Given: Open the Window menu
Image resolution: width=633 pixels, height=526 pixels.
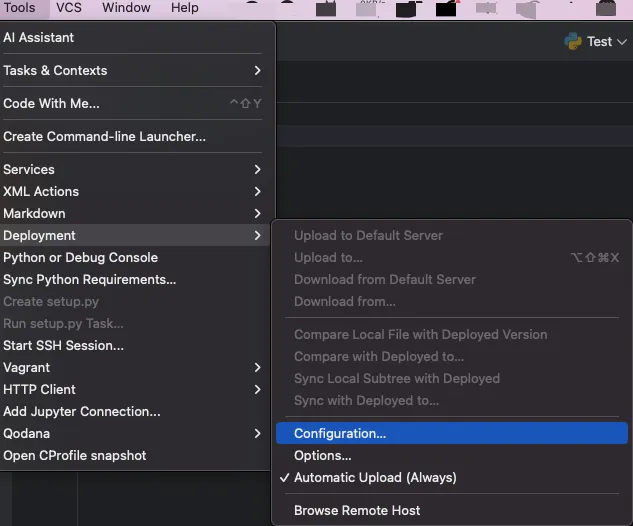Looking at the screenshot, I should click(x=126, y=8).
